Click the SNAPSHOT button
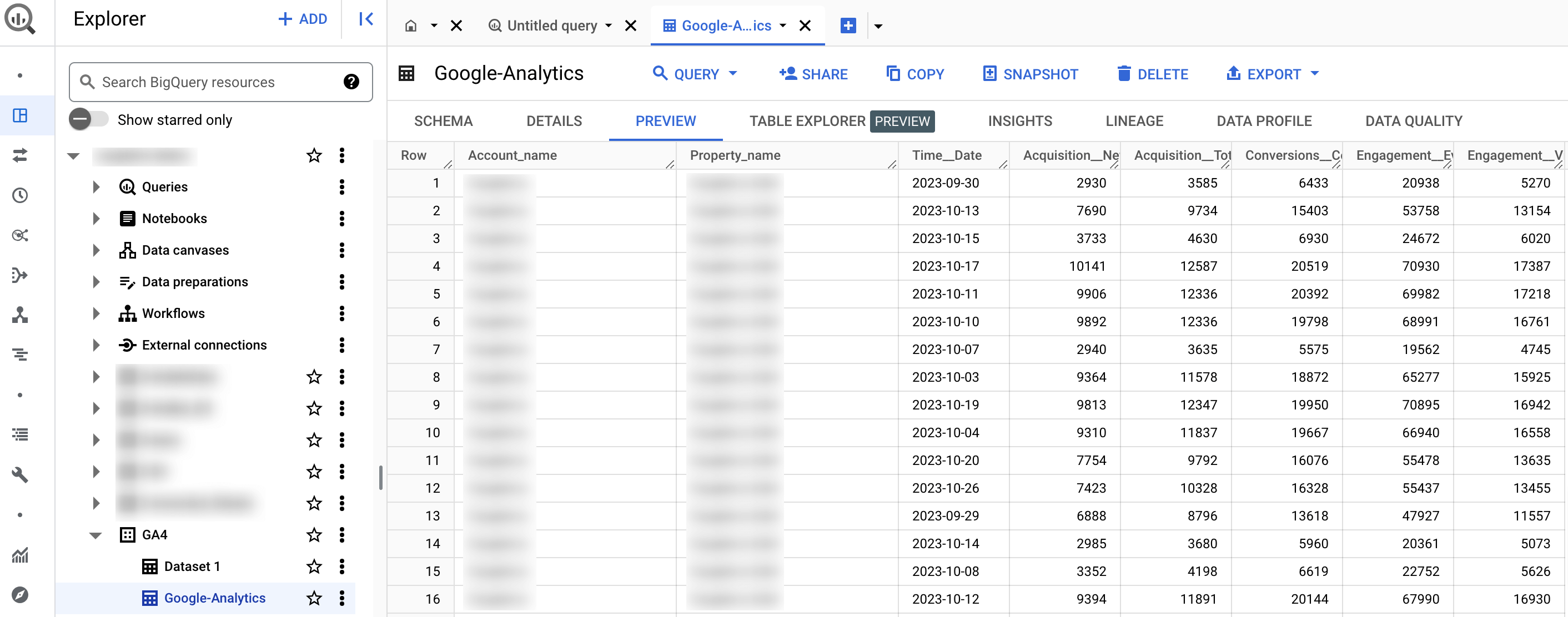The image size is (1568, 617). [1030, 74]
